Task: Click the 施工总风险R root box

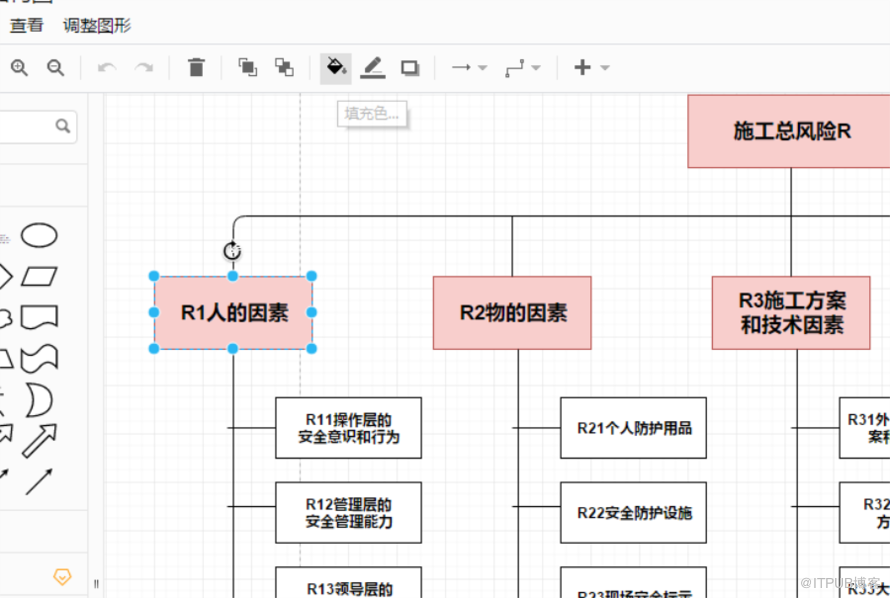Action: coord(790,131)
